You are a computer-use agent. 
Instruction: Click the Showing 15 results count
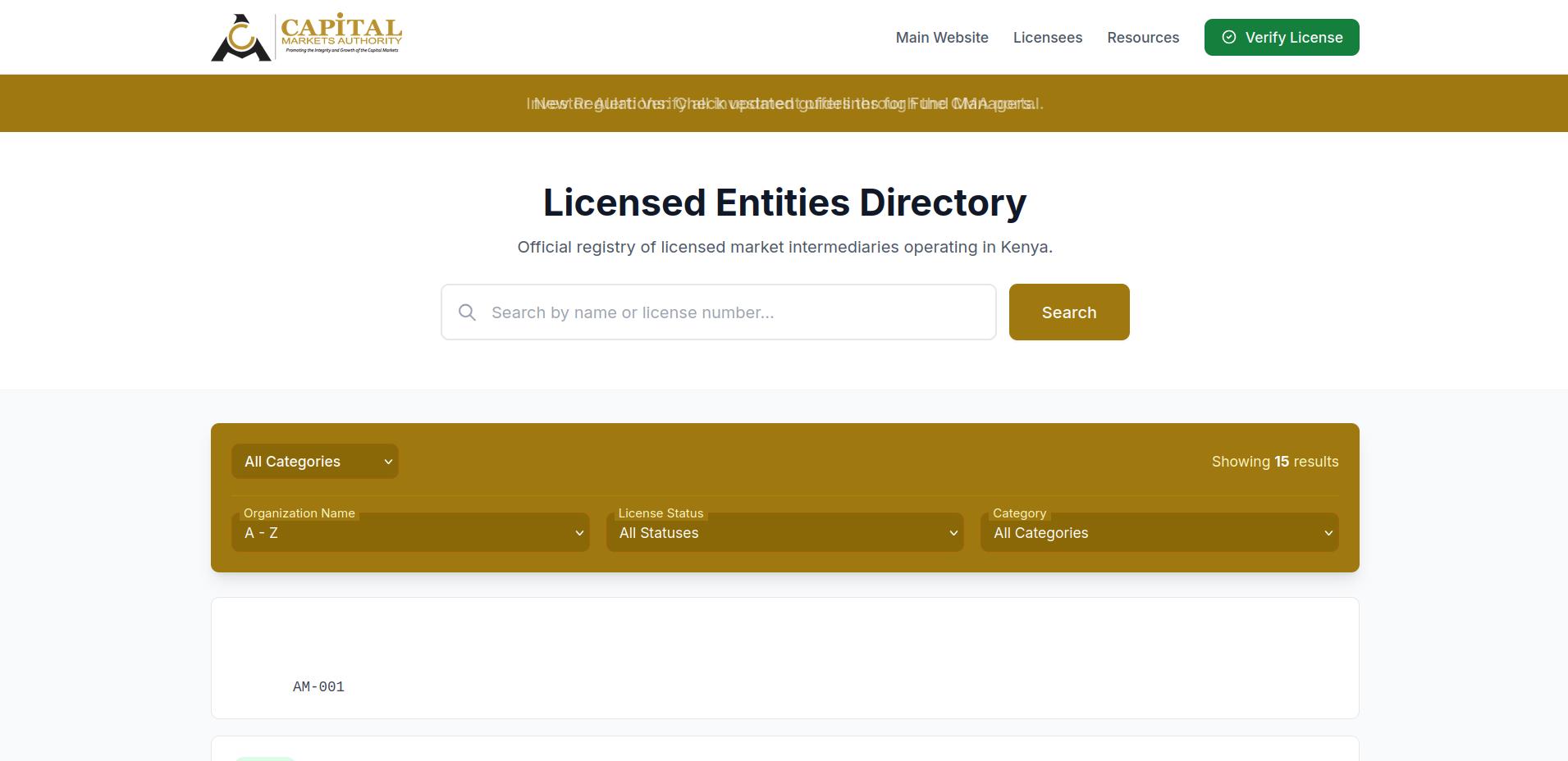click(x=1274, y=462)
